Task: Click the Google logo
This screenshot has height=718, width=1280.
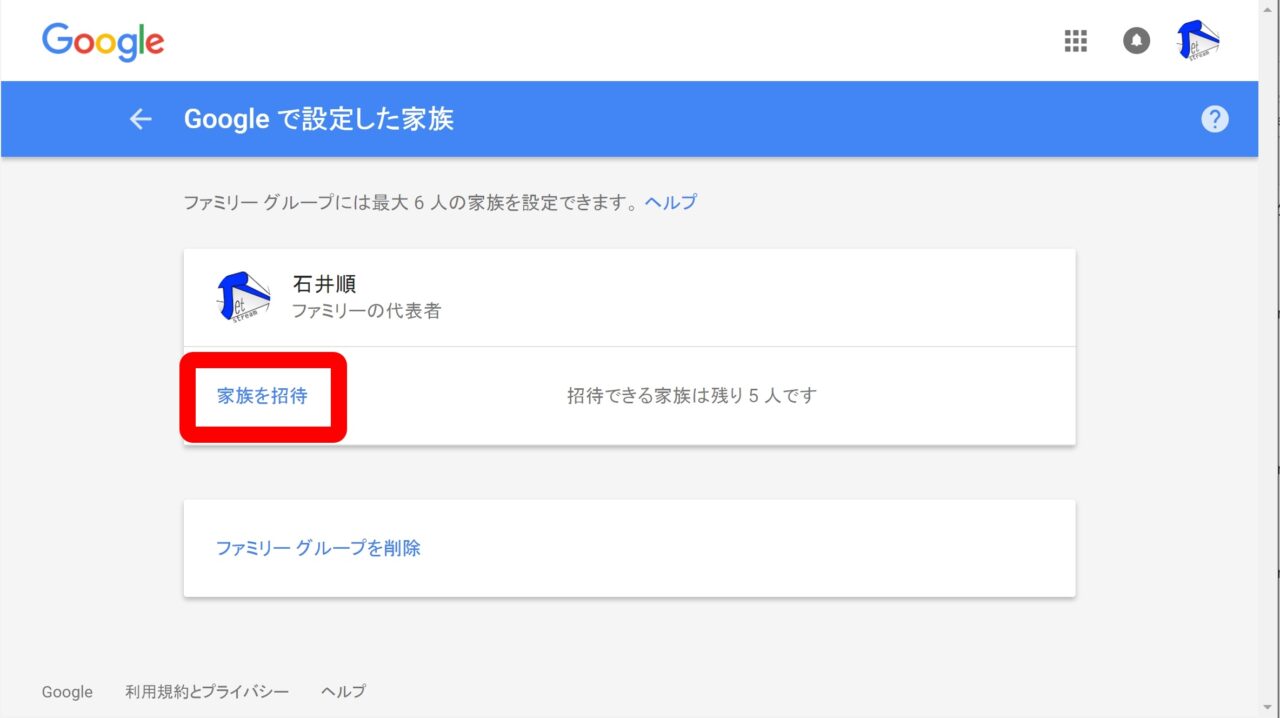Action: tap(103, 41)
